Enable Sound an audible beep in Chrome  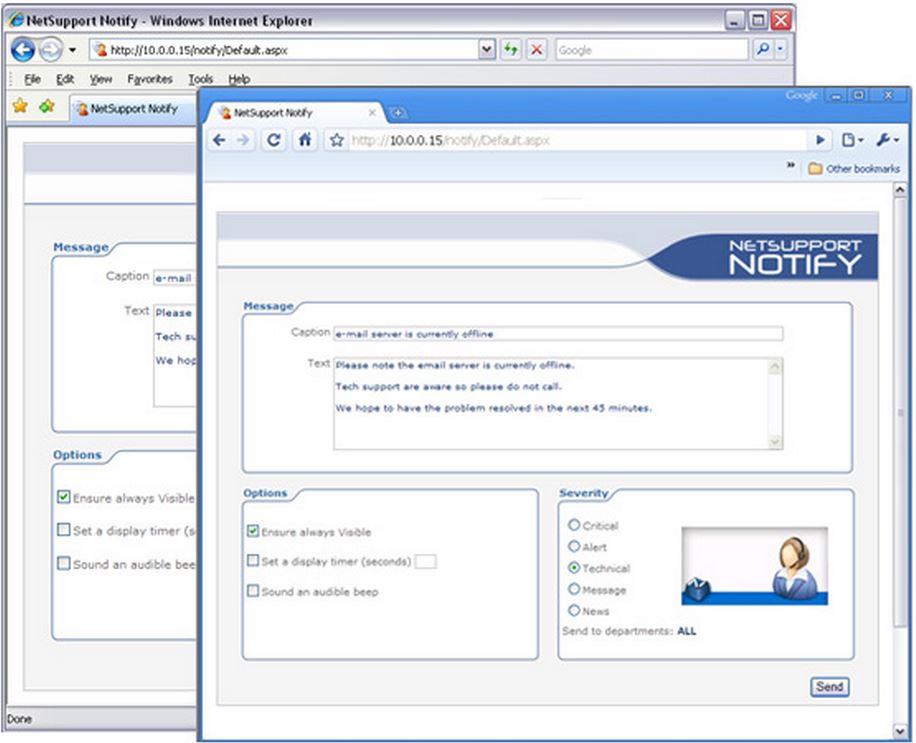253,591
